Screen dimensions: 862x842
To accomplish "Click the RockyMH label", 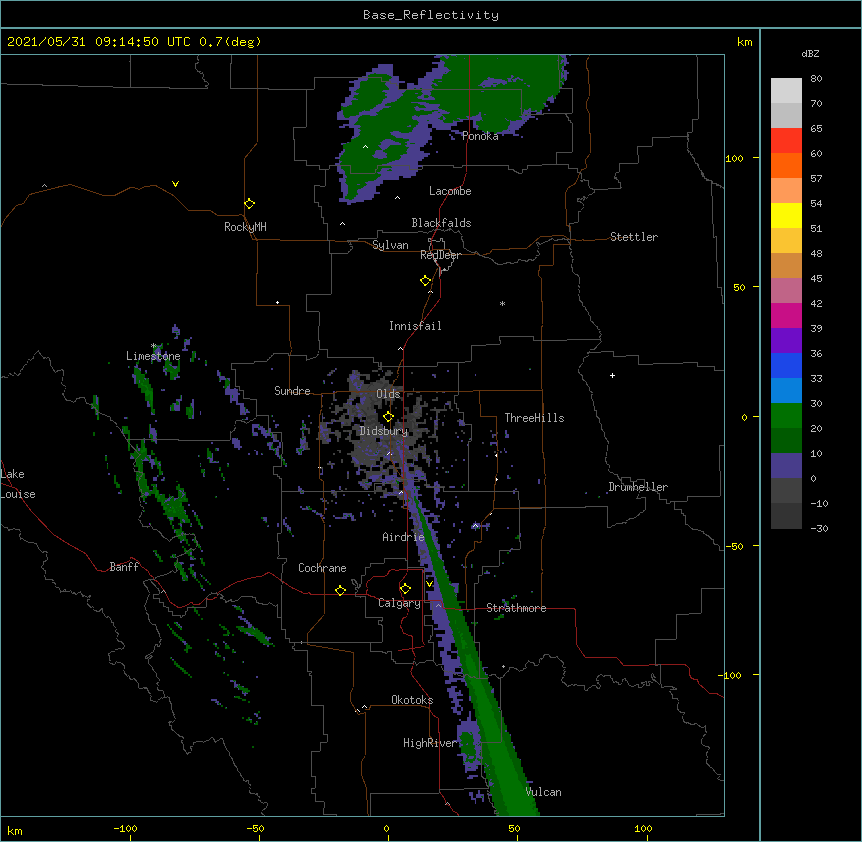I will (245, 227).
